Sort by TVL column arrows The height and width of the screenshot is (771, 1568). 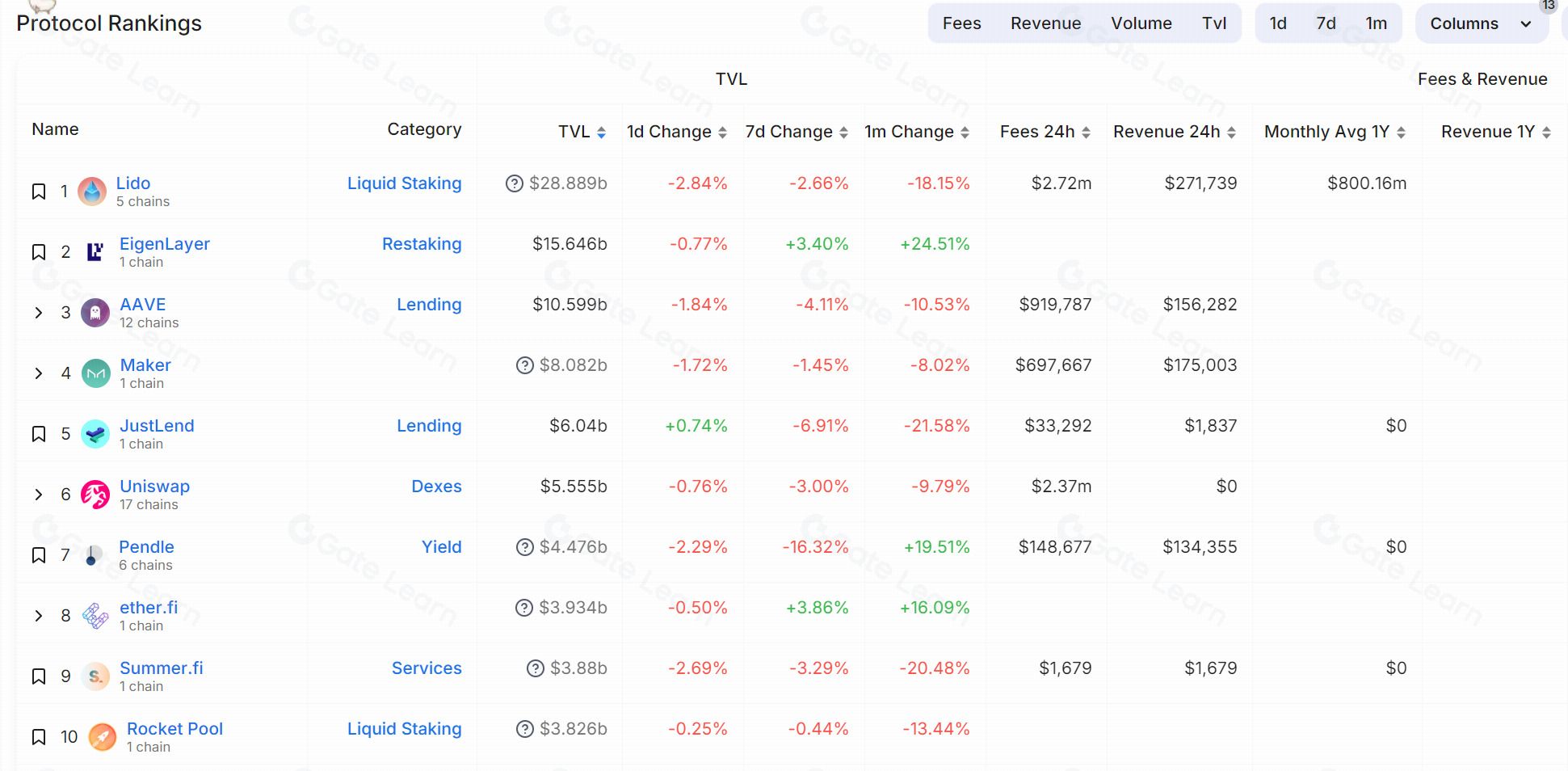tap(601, 133)
